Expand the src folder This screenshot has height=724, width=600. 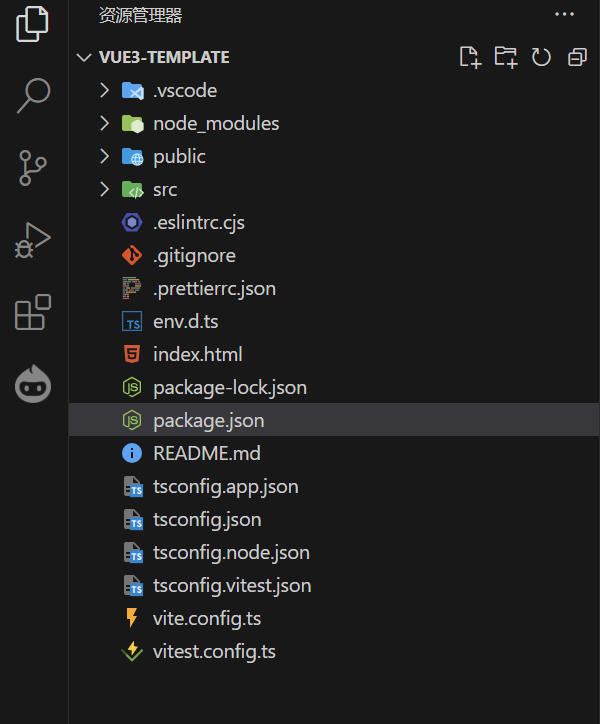pyautogui.click(x=164, y=190)
